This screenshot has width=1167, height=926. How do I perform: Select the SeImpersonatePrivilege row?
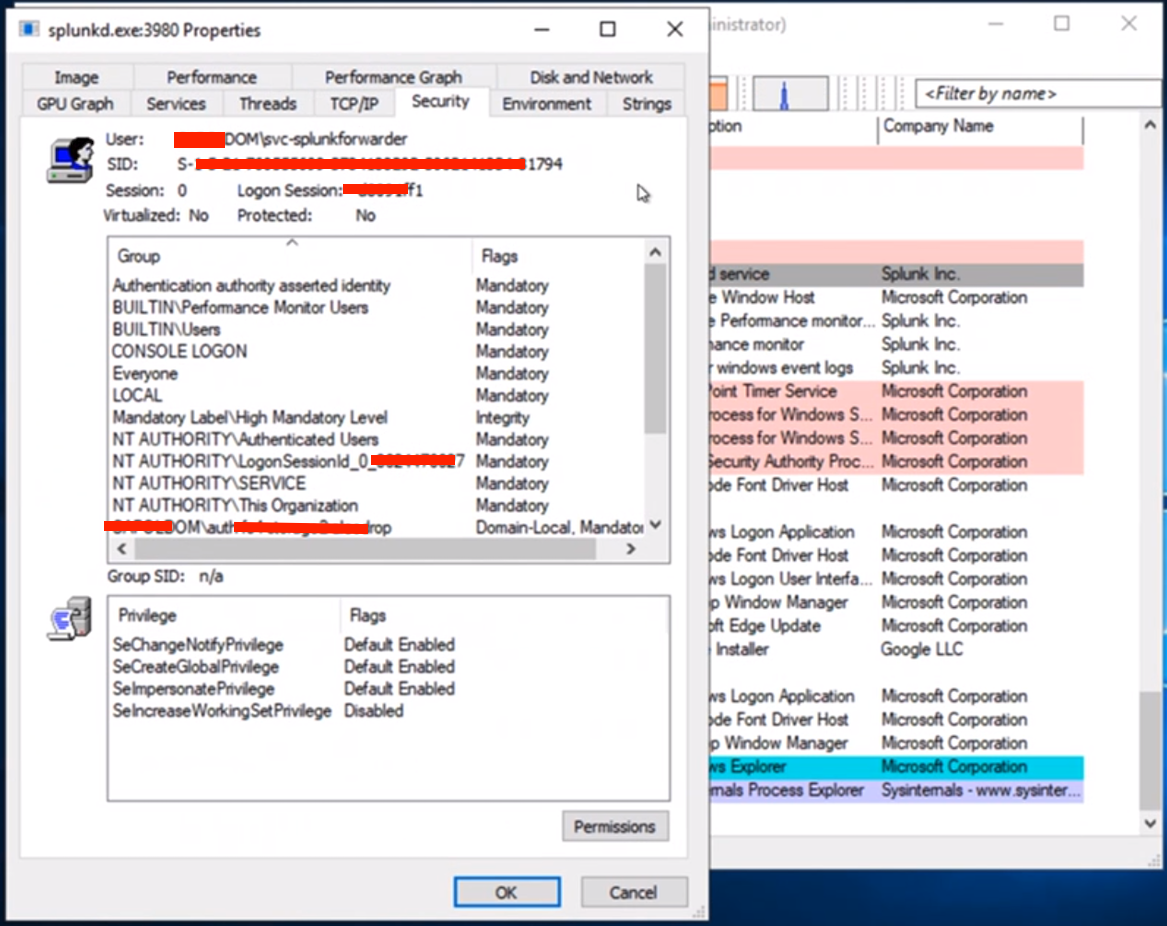point(194,689)
